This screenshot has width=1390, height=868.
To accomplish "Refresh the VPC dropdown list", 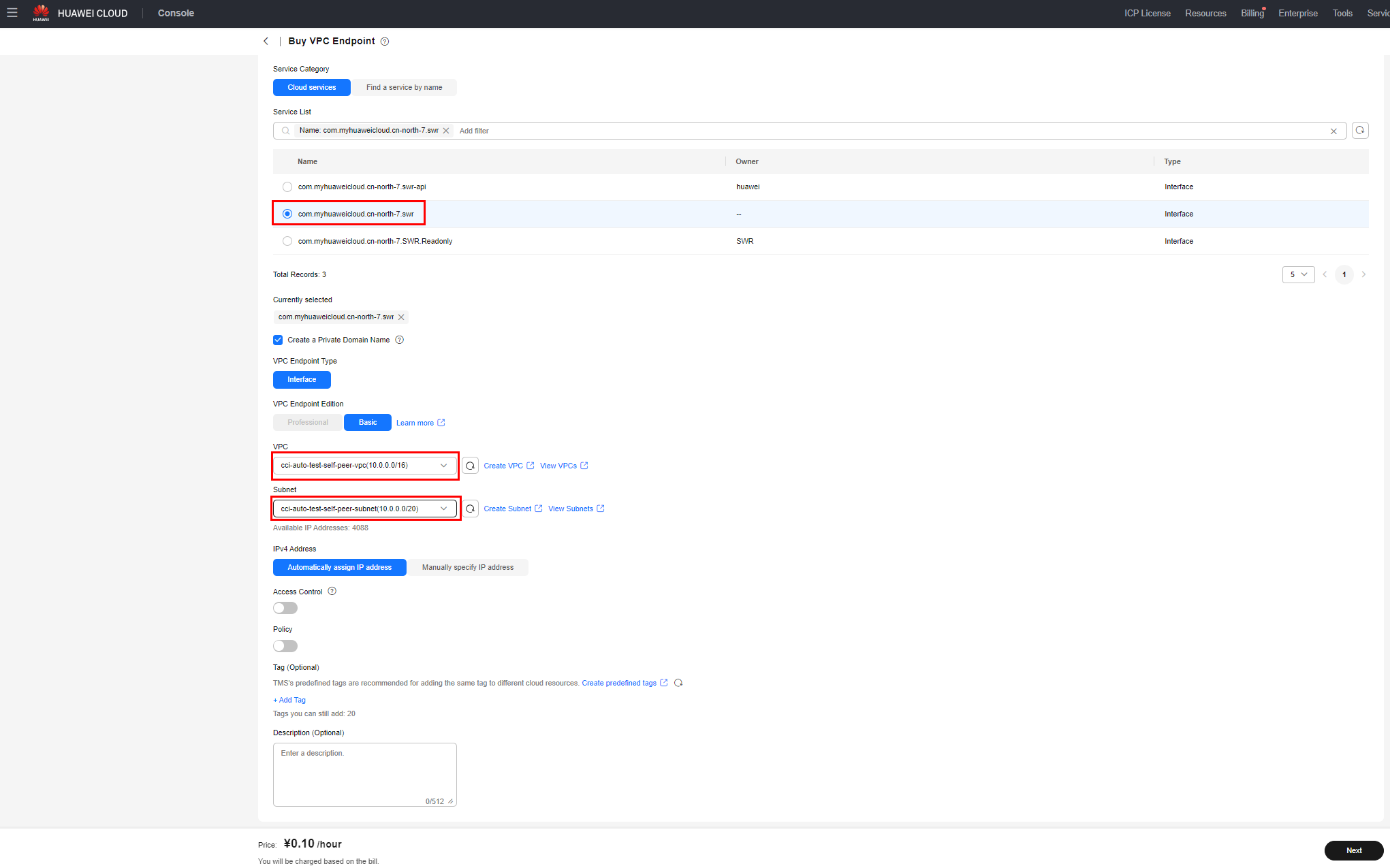I will (x=470, y=466).
